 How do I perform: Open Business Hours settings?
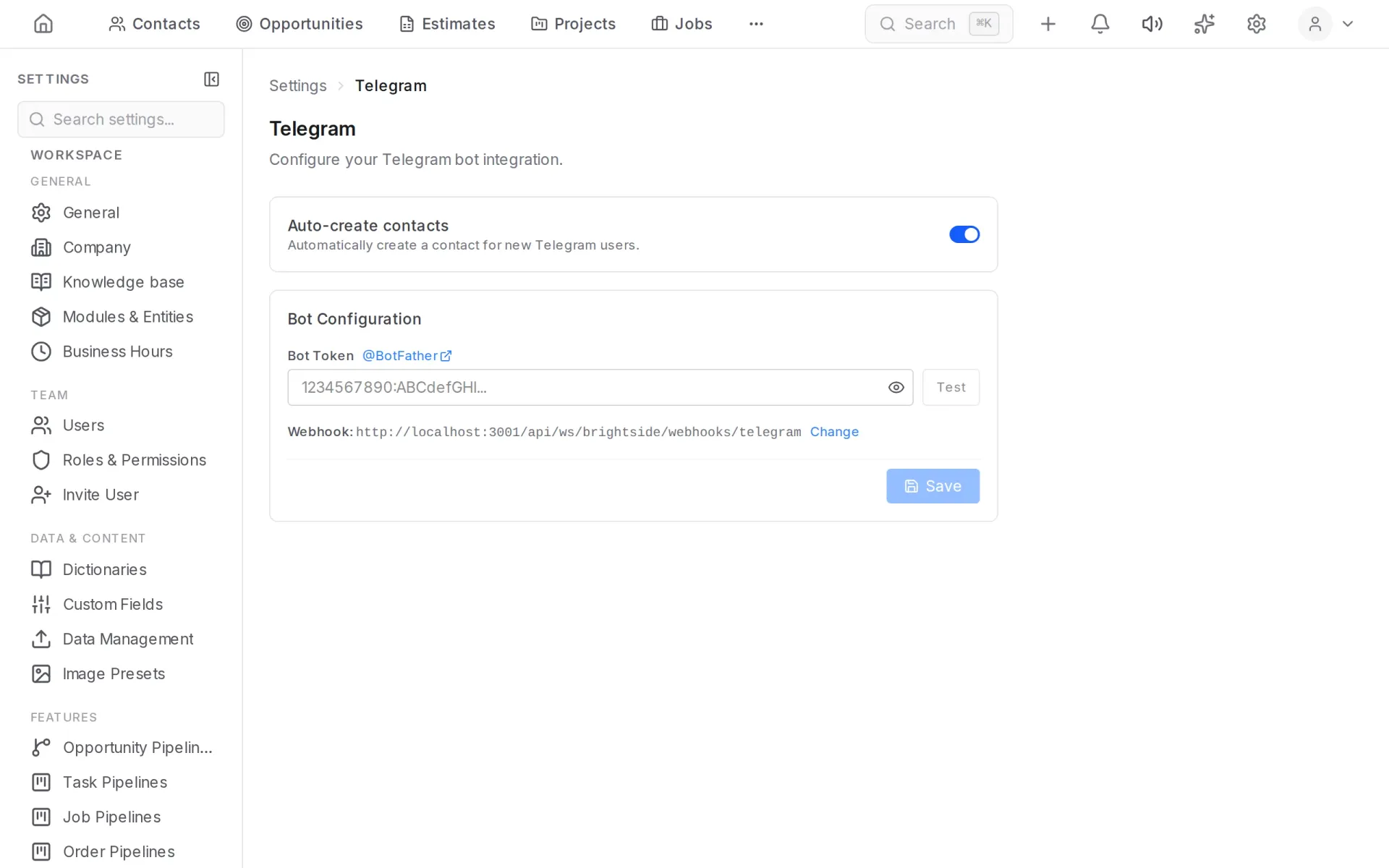pyautogui.click(x=121, y=352)
